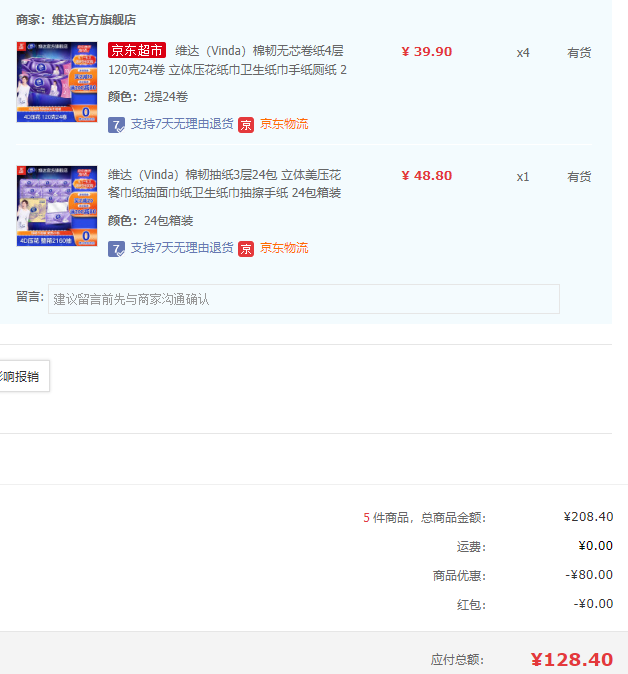This screenshot has height=674, width=628.
Task: Click 京东物流 label on the 卷纸 item
Action: coord(284,124)
